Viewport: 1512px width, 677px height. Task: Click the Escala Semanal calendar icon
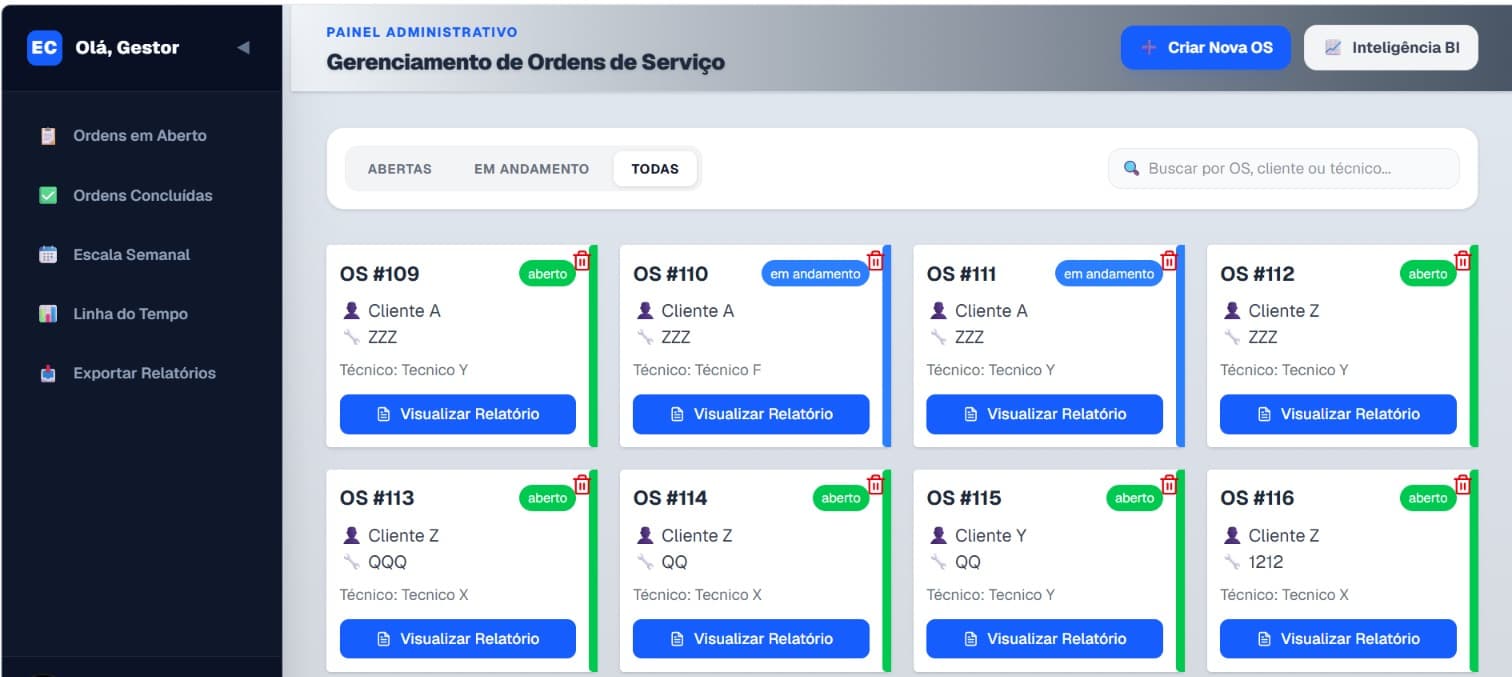48,254
